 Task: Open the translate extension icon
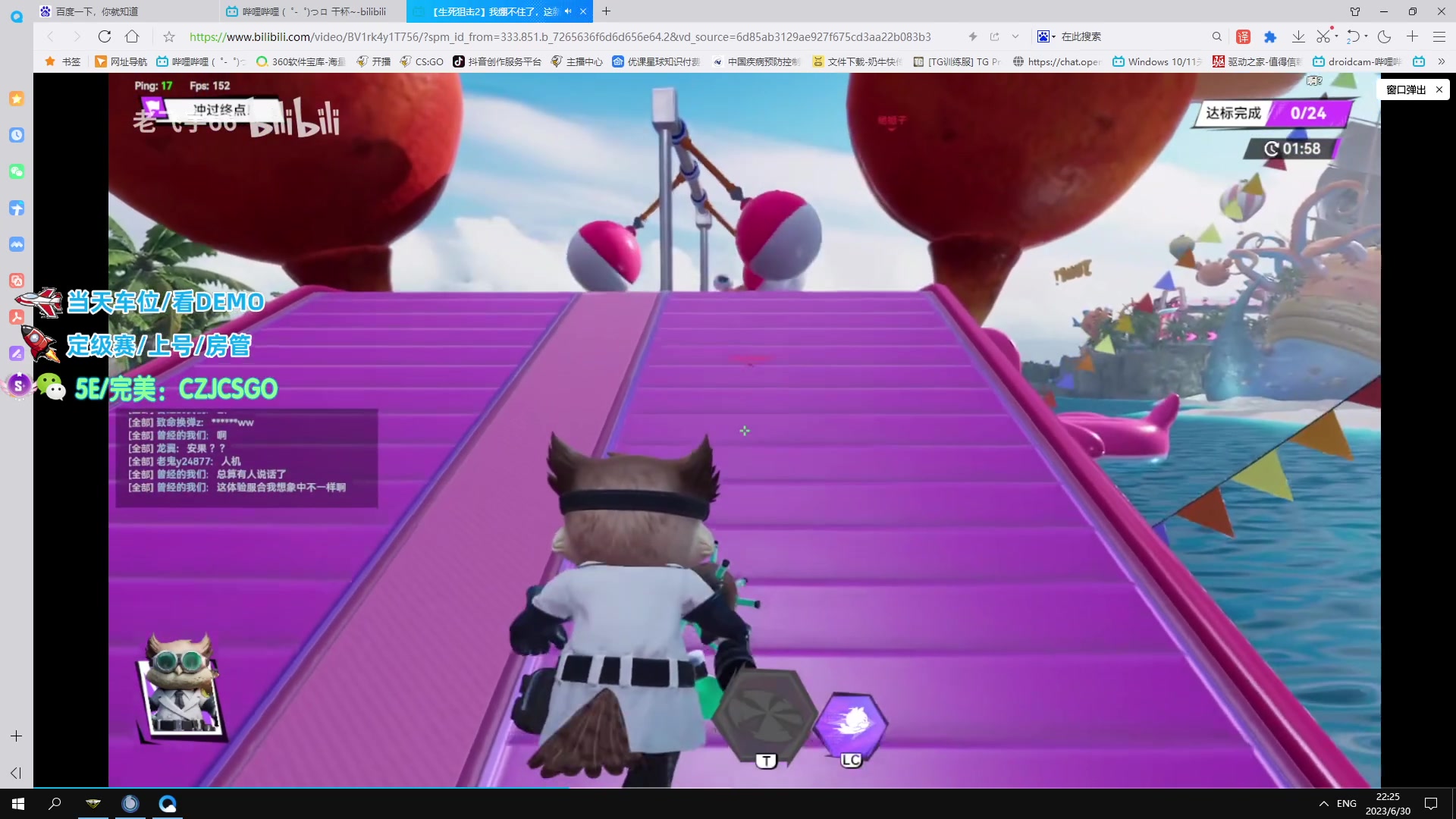(1244, 36)
